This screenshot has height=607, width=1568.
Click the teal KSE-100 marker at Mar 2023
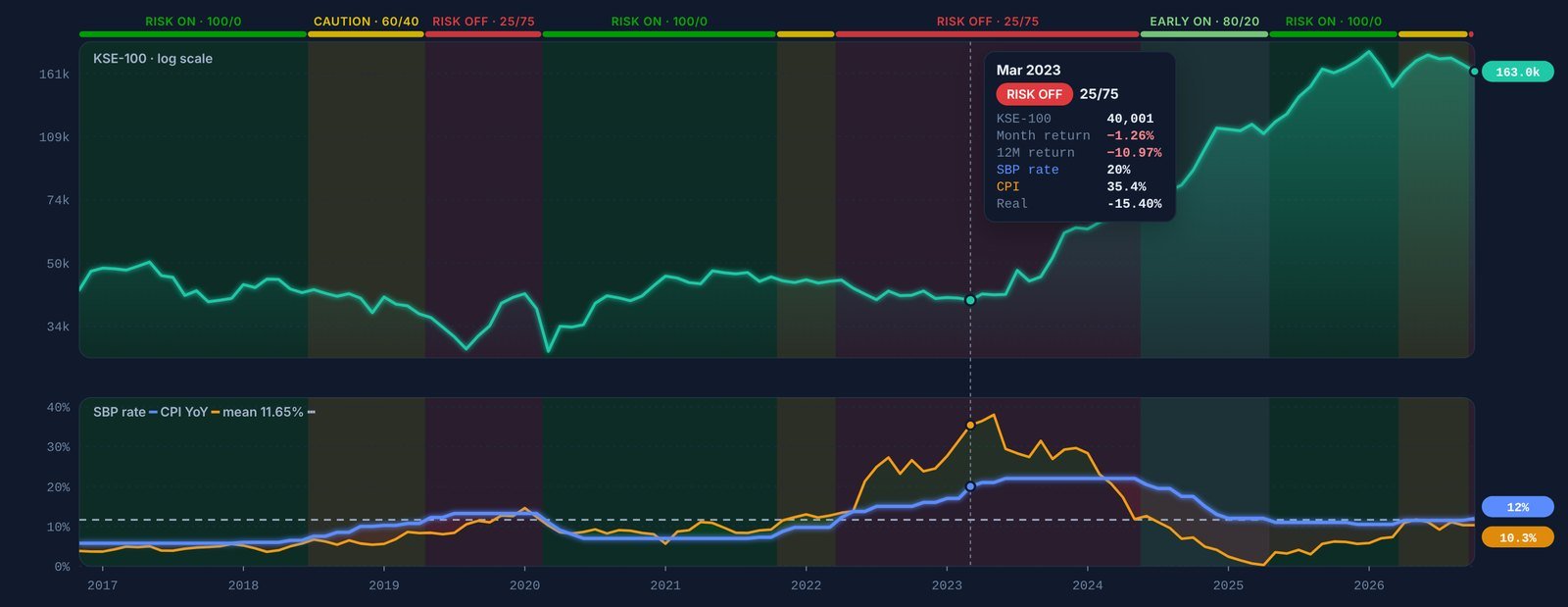tap(970, 300)
